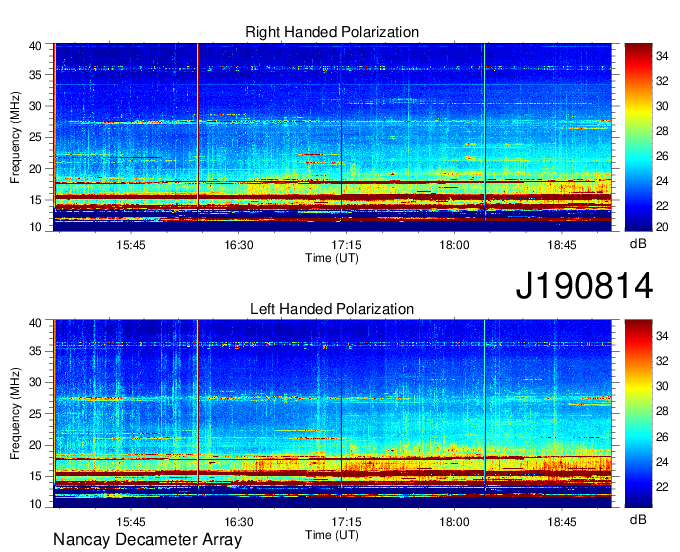Click the 30 MHz tick on Left Handed plot

[36, 382]
